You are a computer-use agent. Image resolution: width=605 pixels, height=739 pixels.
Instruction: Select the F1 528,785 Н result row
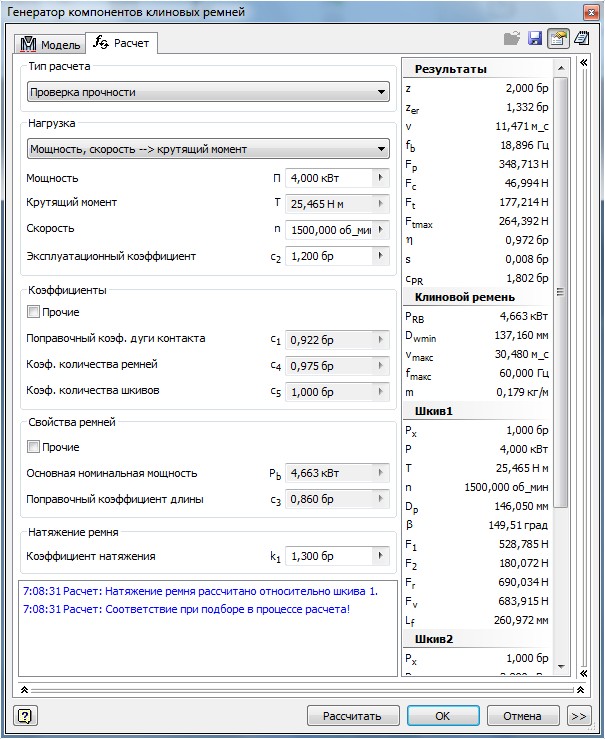[477, 544]
